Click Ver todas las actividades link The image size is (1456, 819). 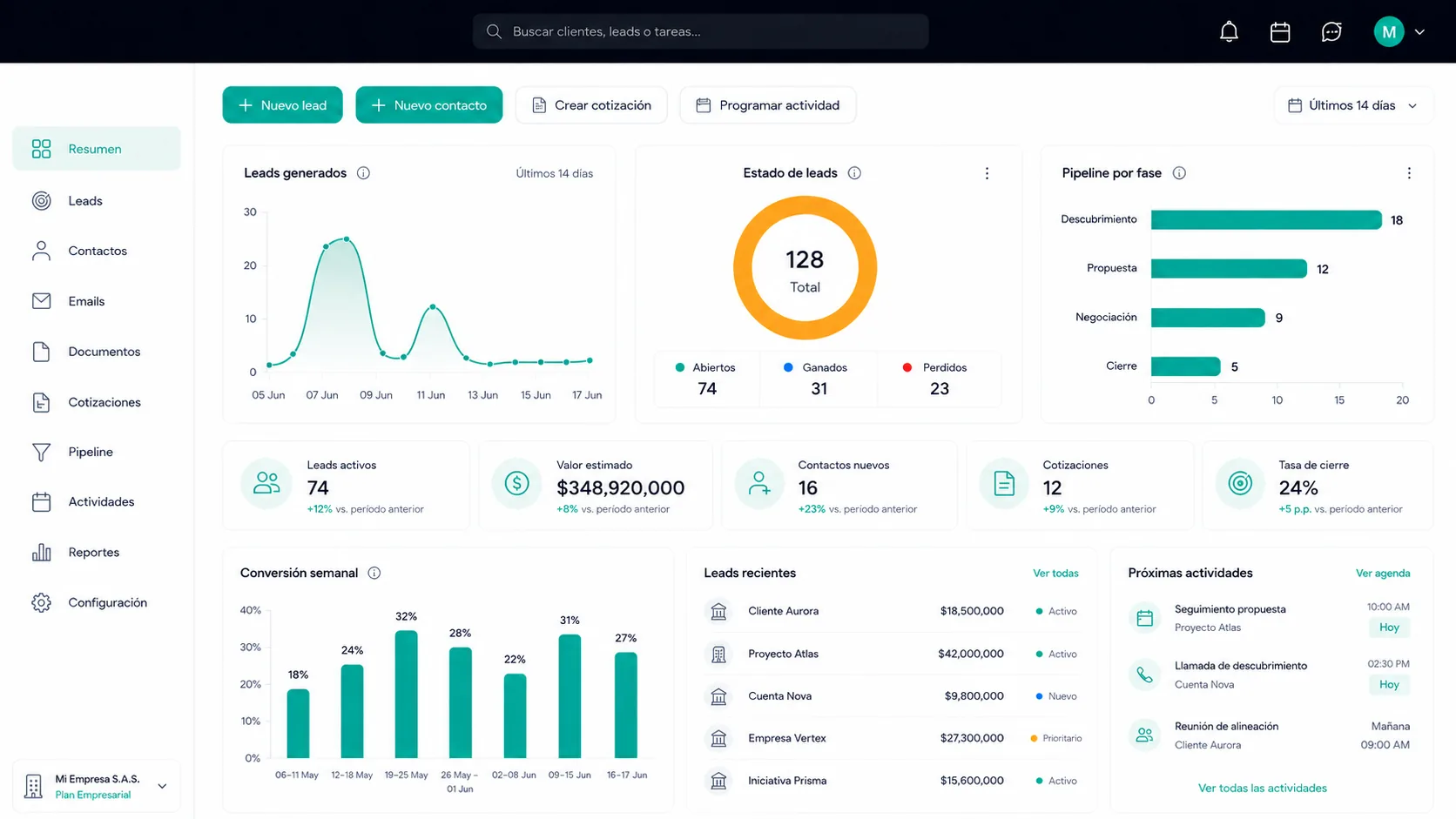click(x=1263, y=788)
